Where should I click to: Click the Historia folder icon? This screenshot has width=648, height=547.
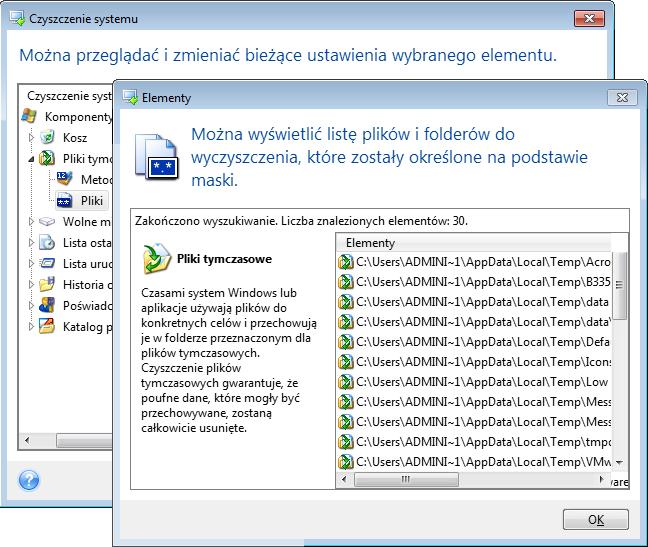tap(47, 284)
